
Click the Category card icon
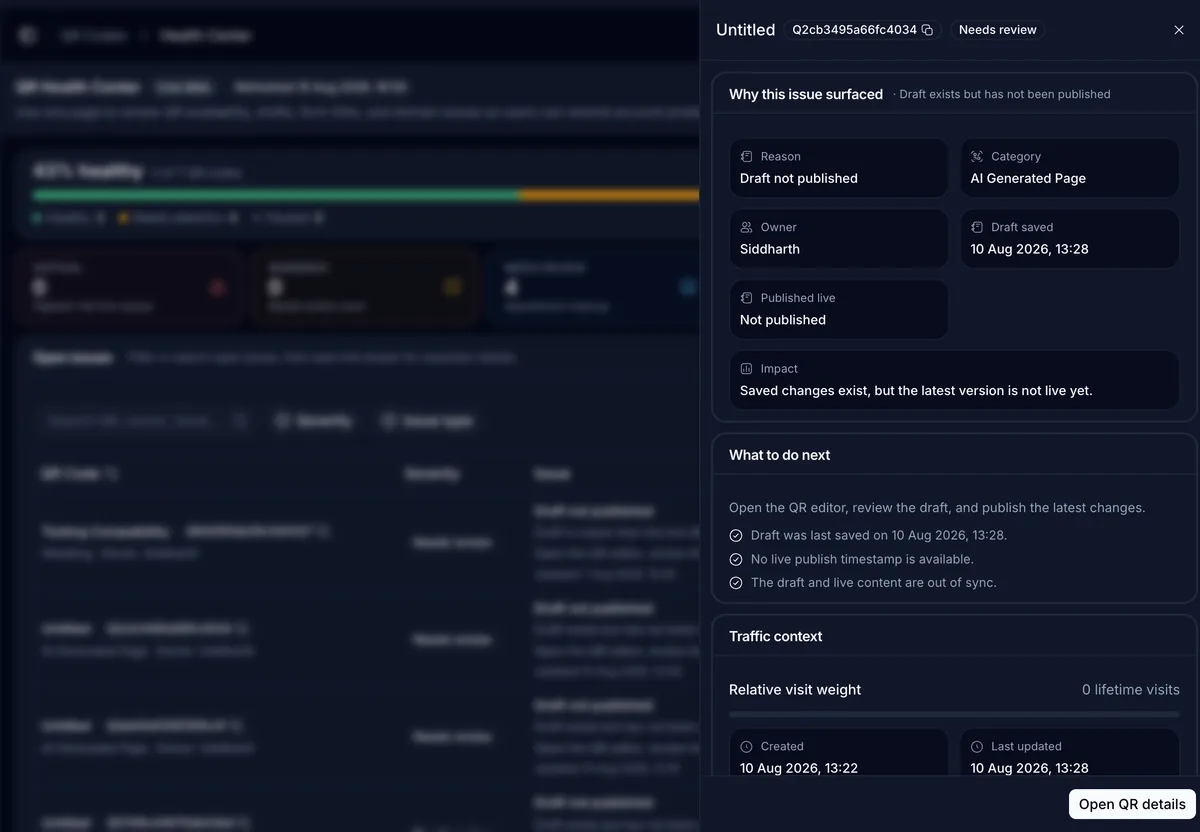pyautogui.click(x=977, y=157)
